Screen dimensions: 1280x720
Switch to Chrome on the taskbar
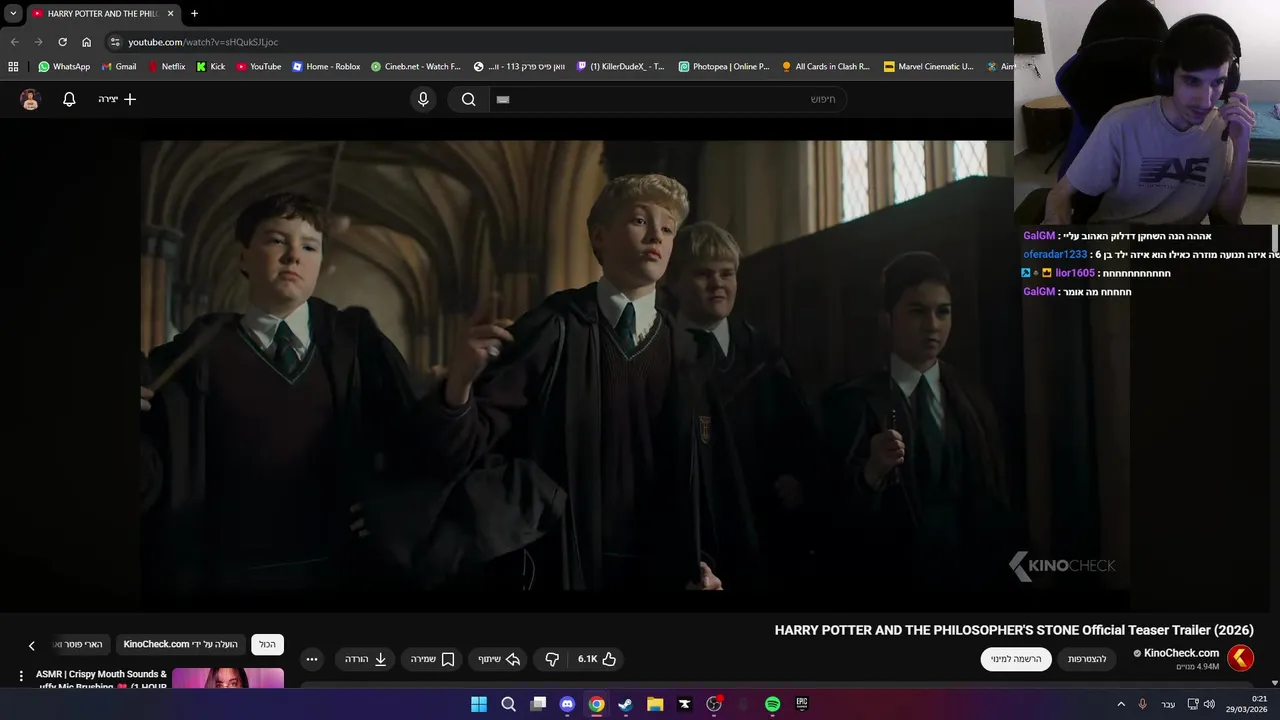596,704
